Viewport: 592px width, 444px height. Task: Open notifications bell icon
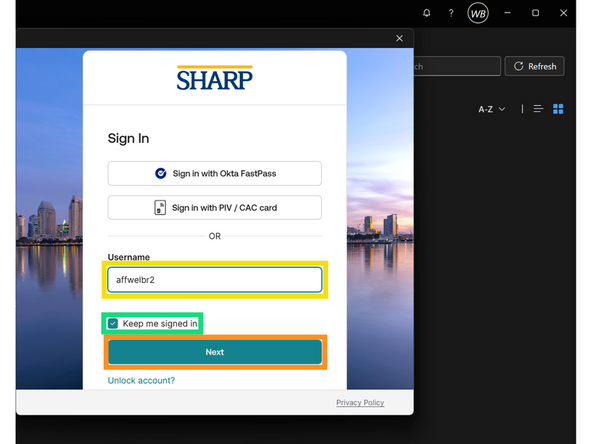[427, 13]
